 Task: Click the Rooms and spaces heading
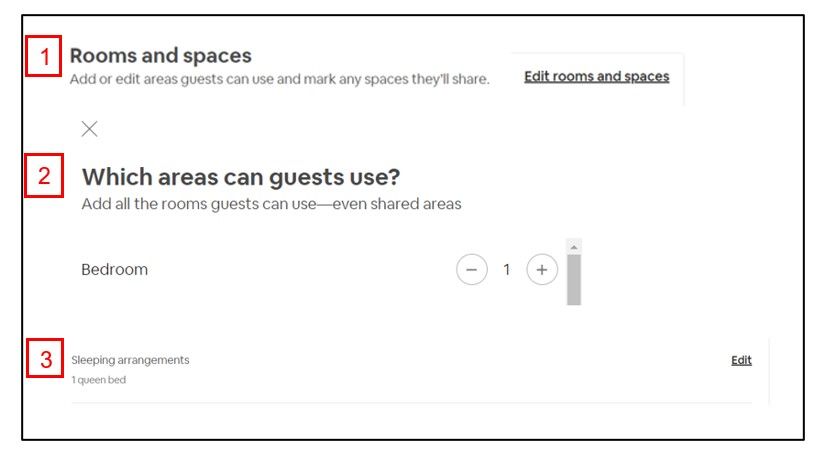160,56
